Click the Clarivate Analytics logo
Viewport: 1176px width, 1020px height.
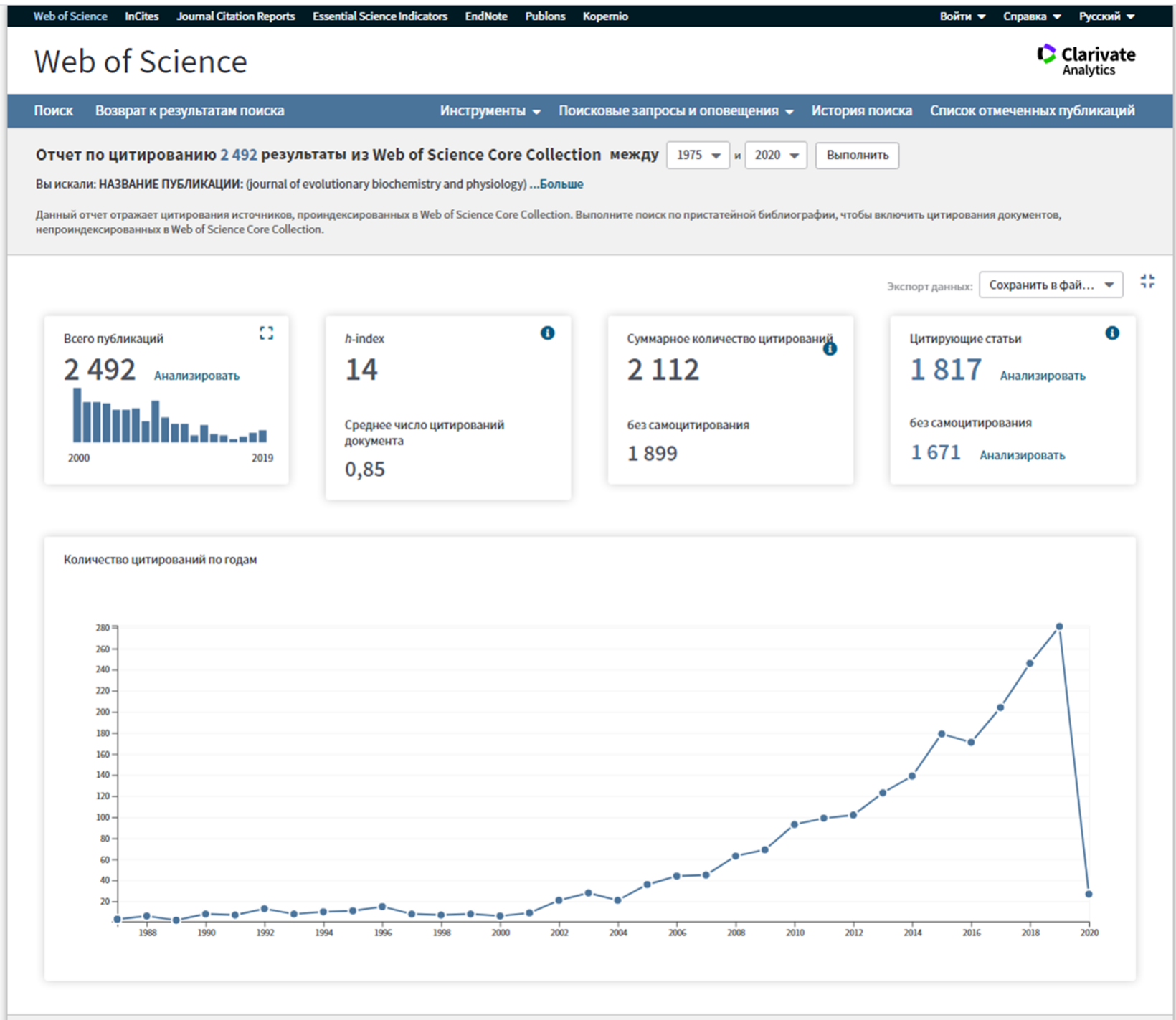1086,60
